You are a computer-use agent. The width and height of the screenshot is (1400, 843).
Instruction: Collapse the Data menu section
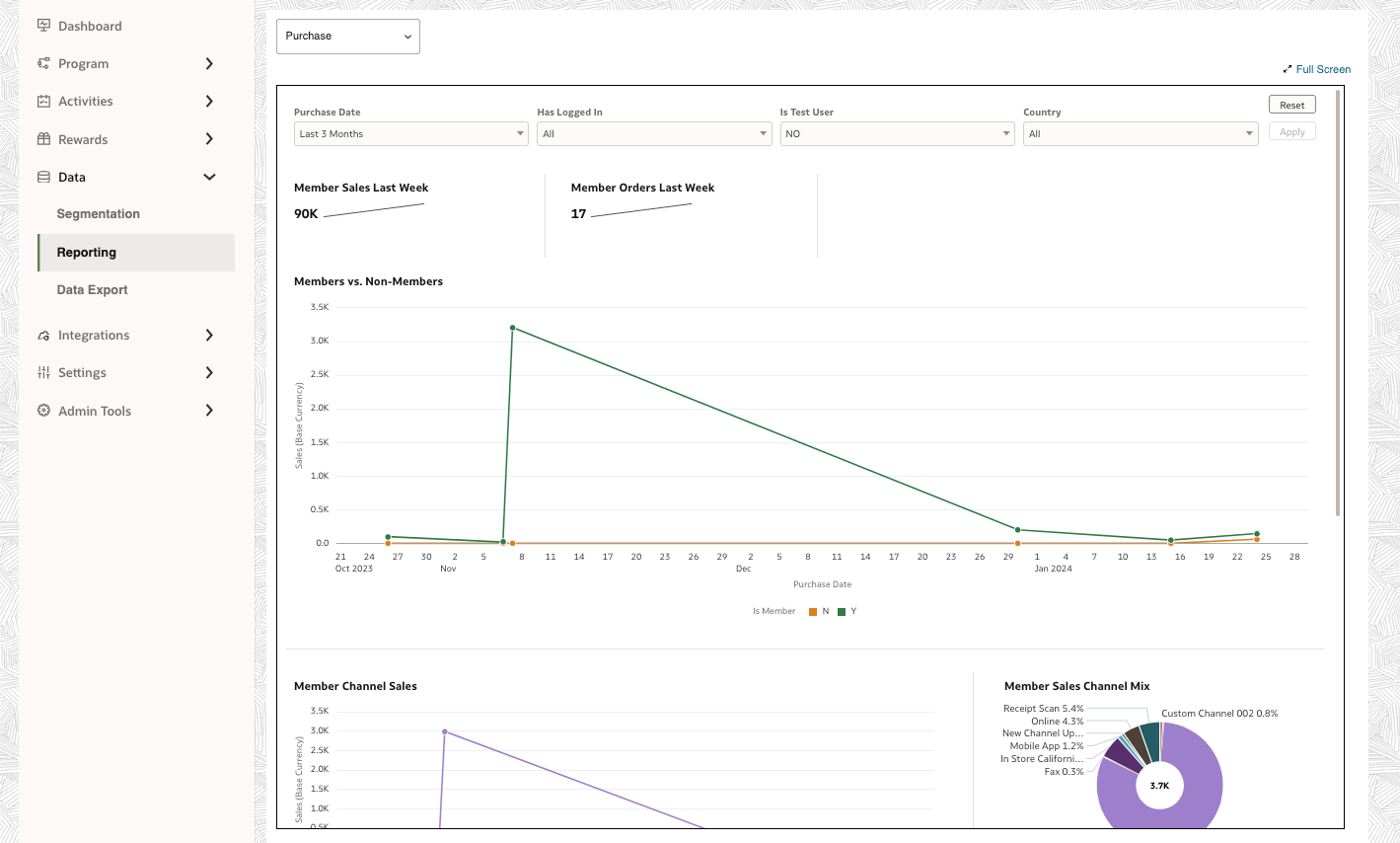coord(209,177)
